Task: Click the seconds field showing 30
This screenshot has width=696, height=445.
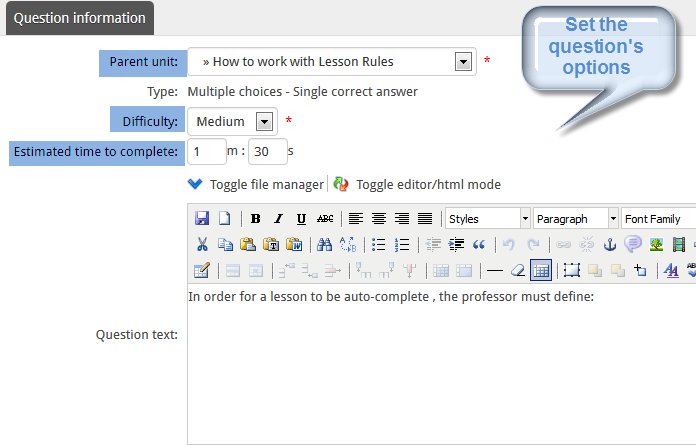Action: tap(268, 152)
